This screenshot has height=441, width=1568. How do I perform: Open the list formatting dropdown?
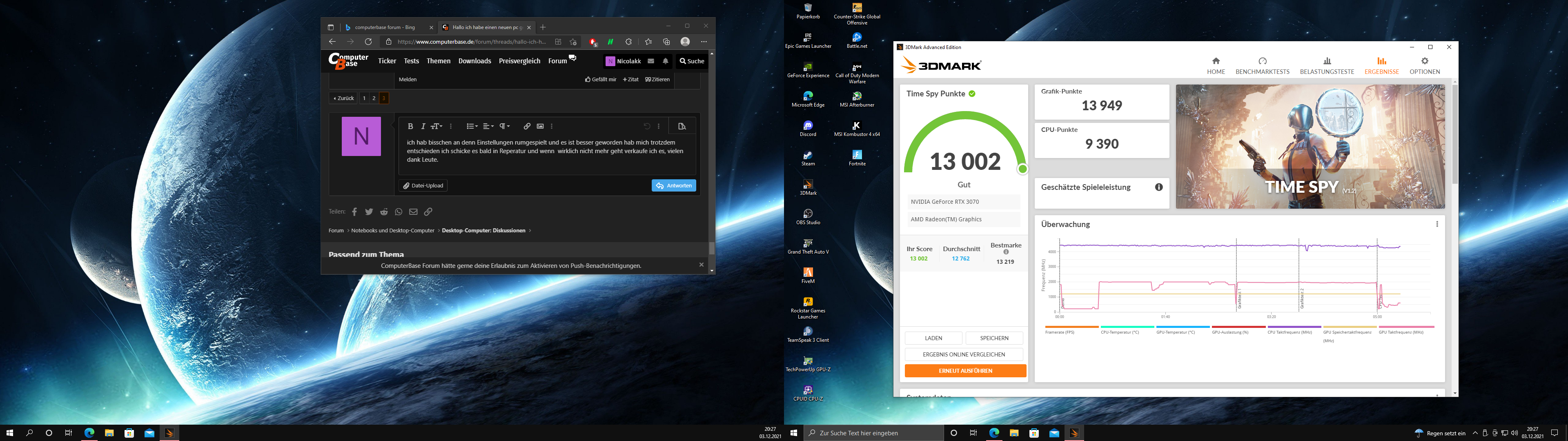coord(472,126)
